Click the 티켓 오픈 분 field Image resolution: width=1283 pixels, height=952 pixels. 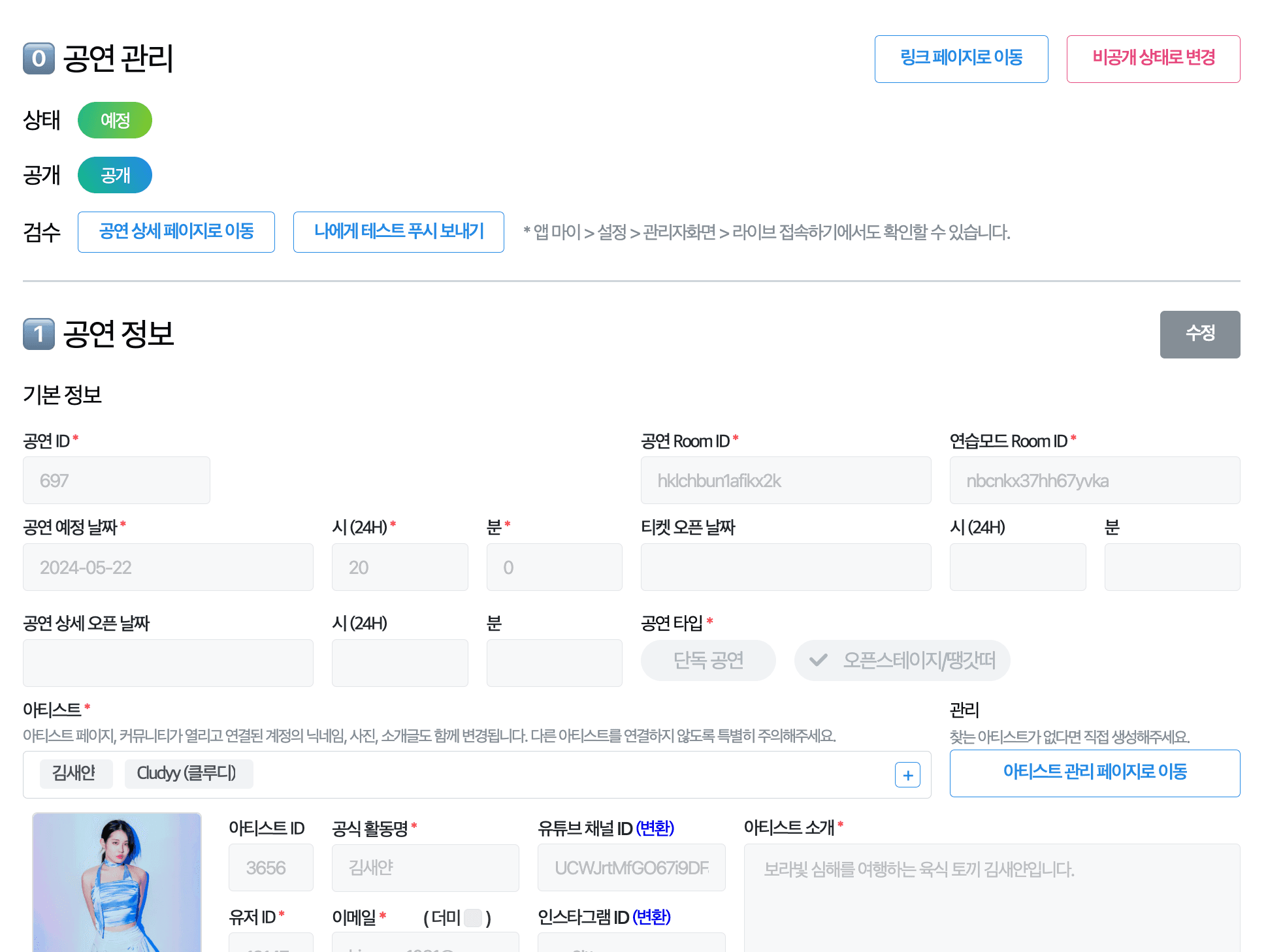[1172, 567]
